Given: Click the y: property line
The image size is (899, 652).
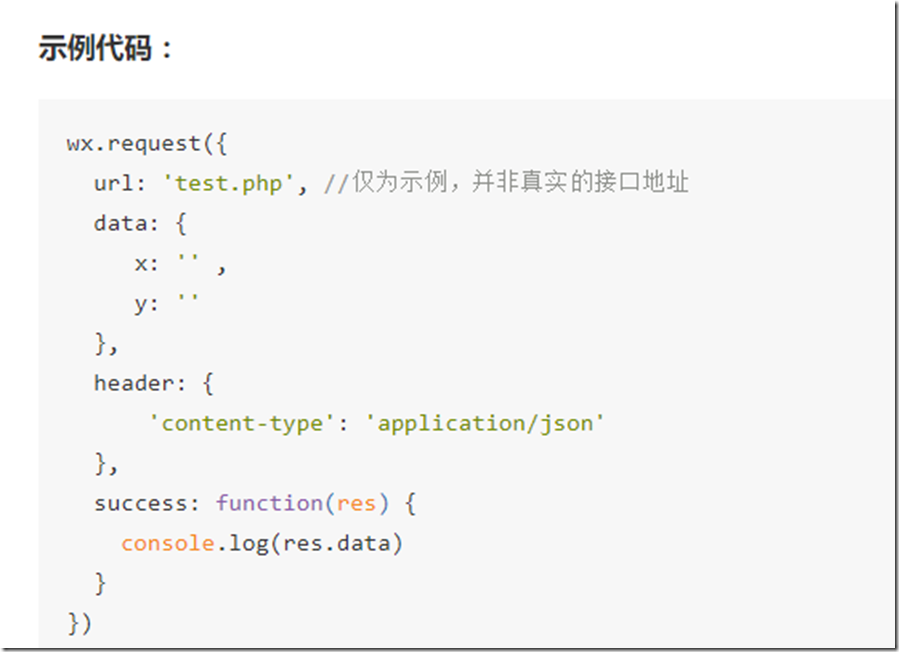Looking at the screenshot, I should pyautogui.click(x=167, y=303).
